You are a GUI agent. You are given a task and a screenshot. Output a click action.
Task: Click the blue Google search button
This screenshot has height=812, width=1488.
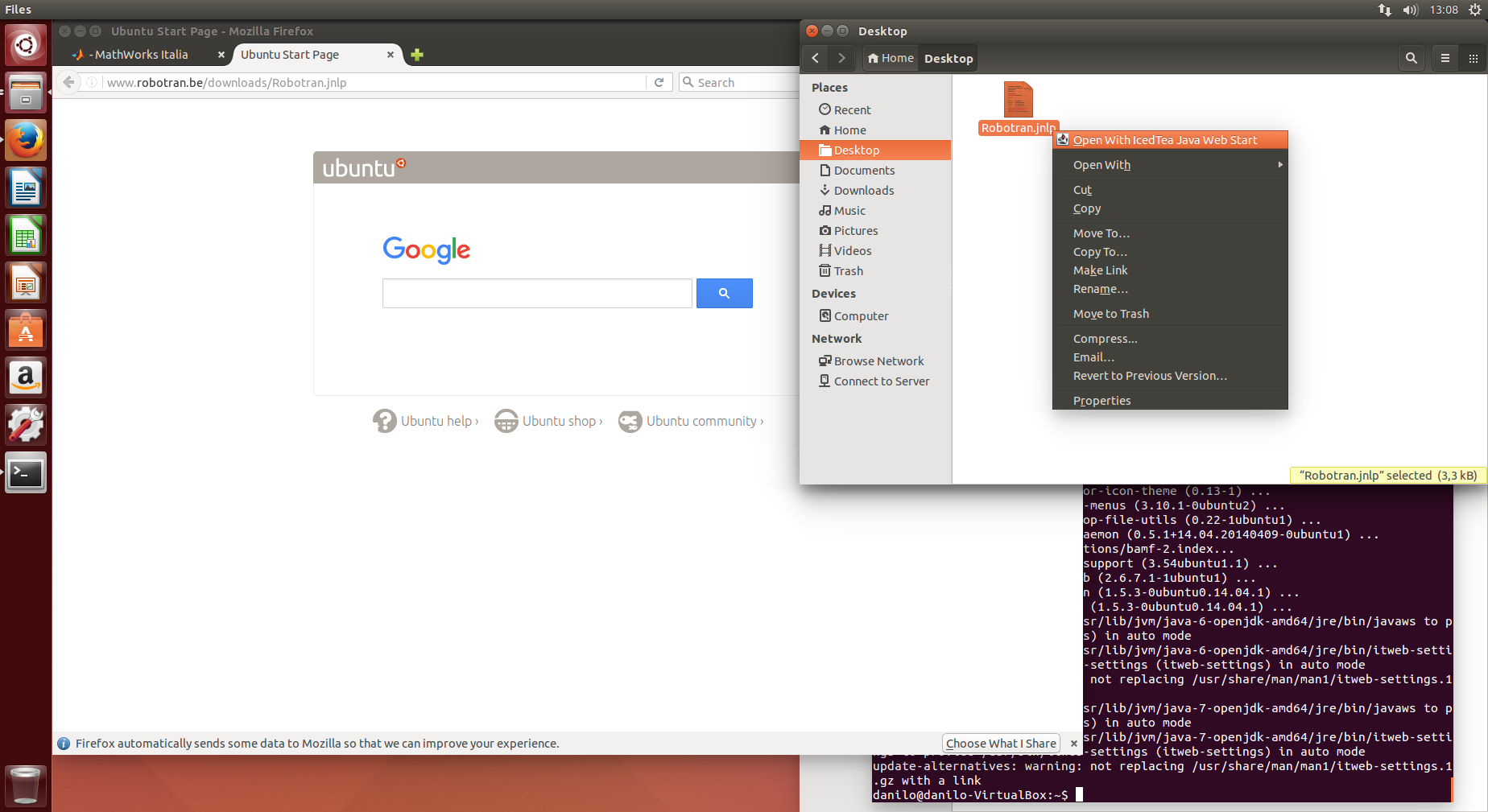pos(724,293)
